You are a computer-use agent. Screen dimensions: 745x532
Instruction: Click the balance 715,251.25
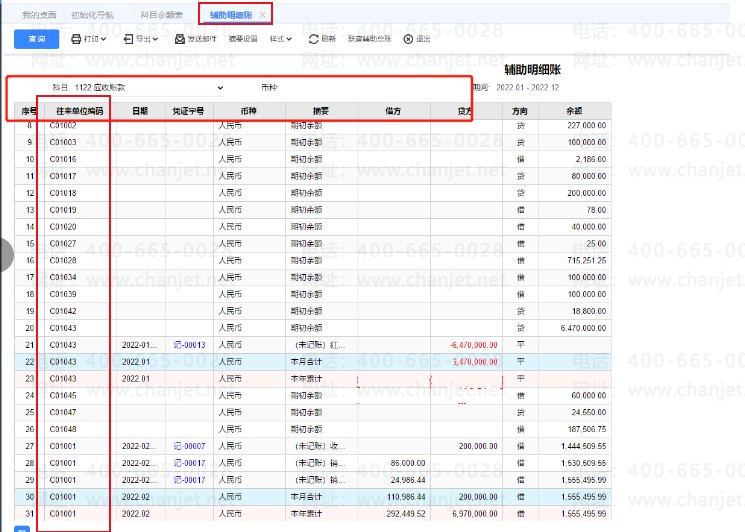point(587,260)
